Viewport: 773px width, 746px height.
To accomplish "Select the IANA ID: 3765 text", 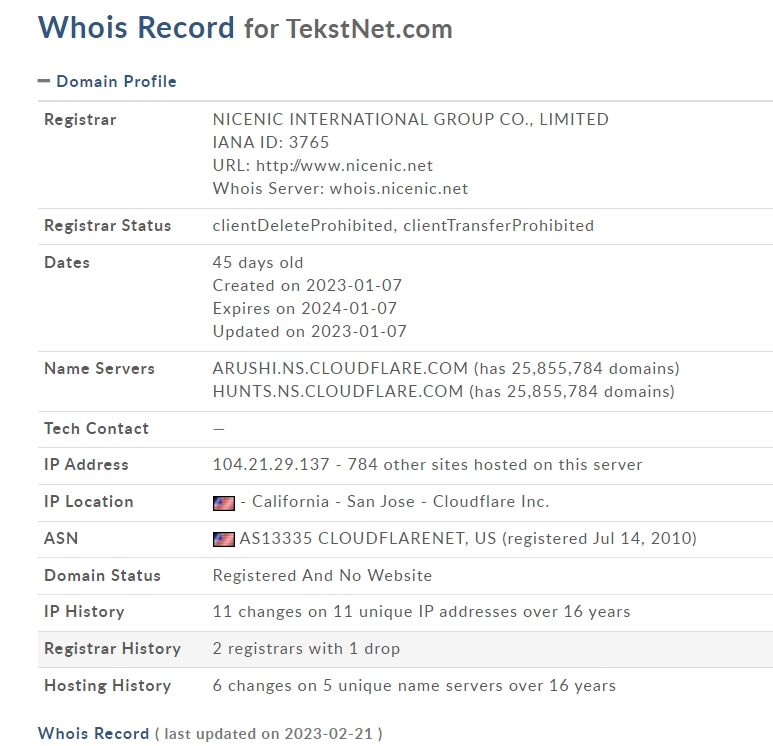I will coord(271,142).
